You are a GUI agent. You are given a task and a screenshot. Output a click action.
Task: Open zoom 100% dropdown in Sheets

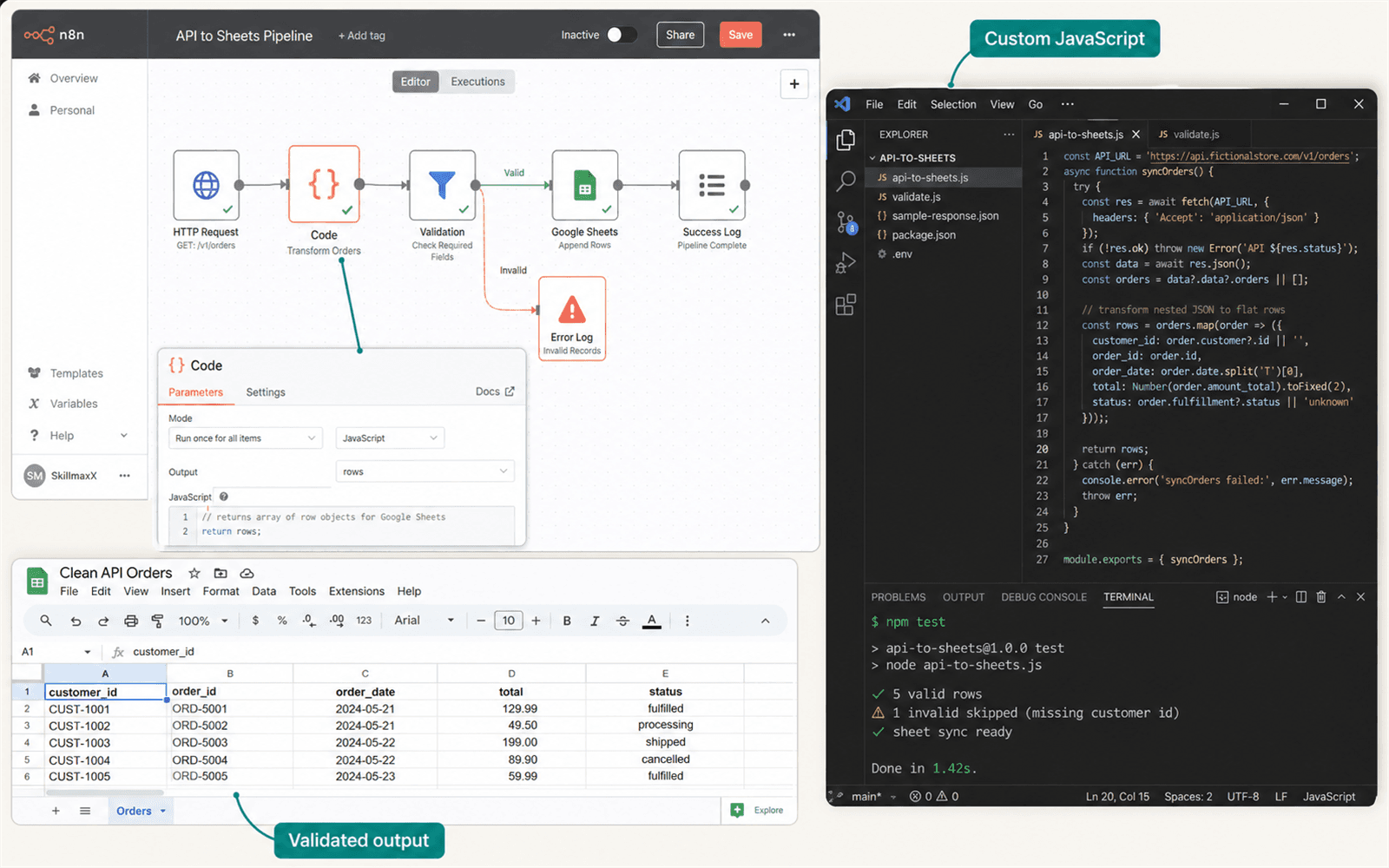coord(203,621)
